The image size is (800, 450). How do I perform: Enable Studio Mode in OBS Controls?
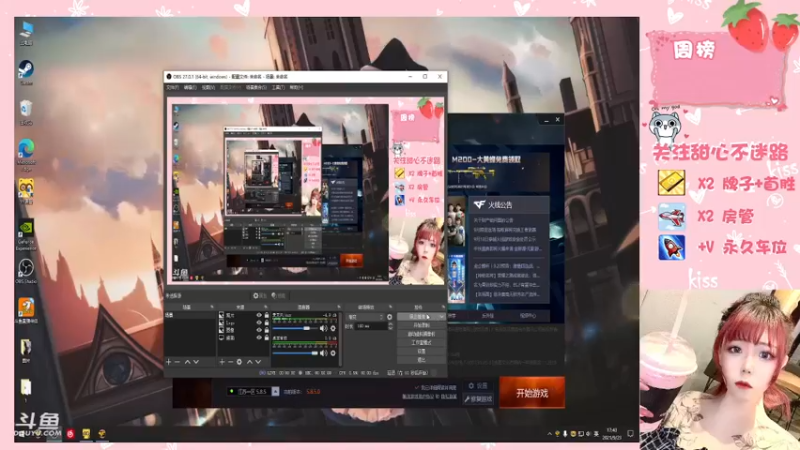(421, 342)
